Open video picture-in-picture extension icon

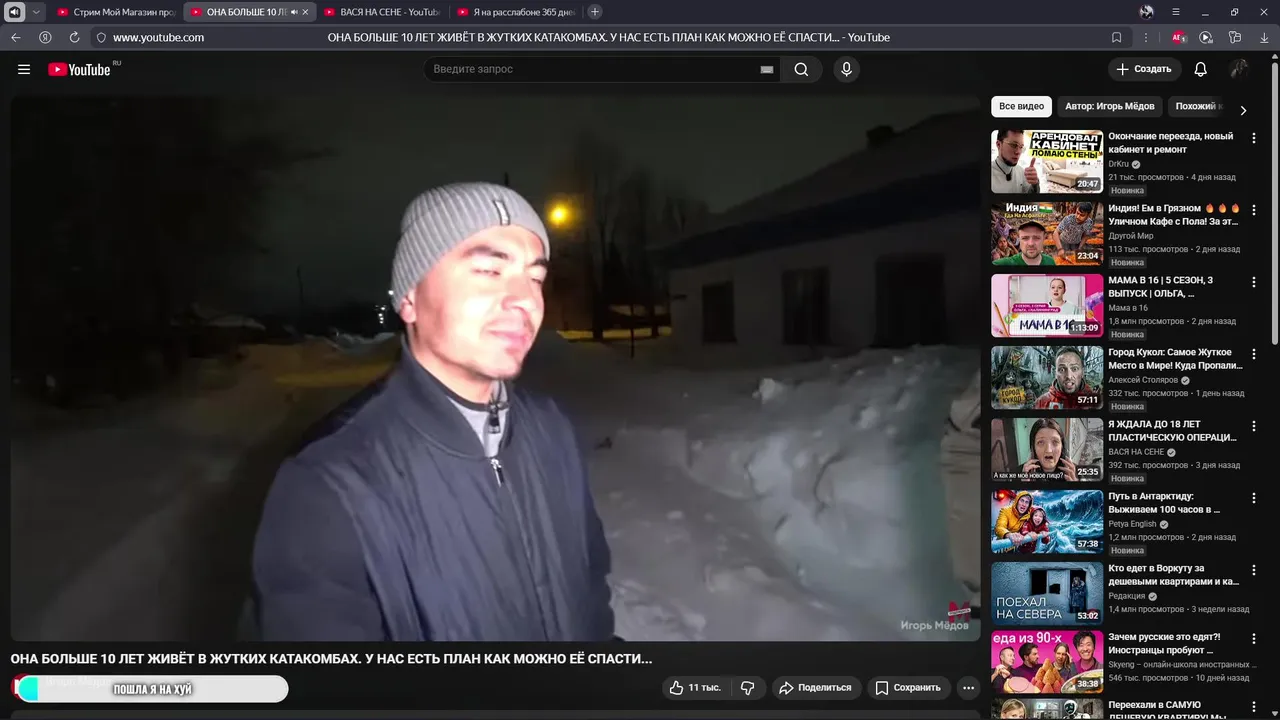(x=1206, y=37)
